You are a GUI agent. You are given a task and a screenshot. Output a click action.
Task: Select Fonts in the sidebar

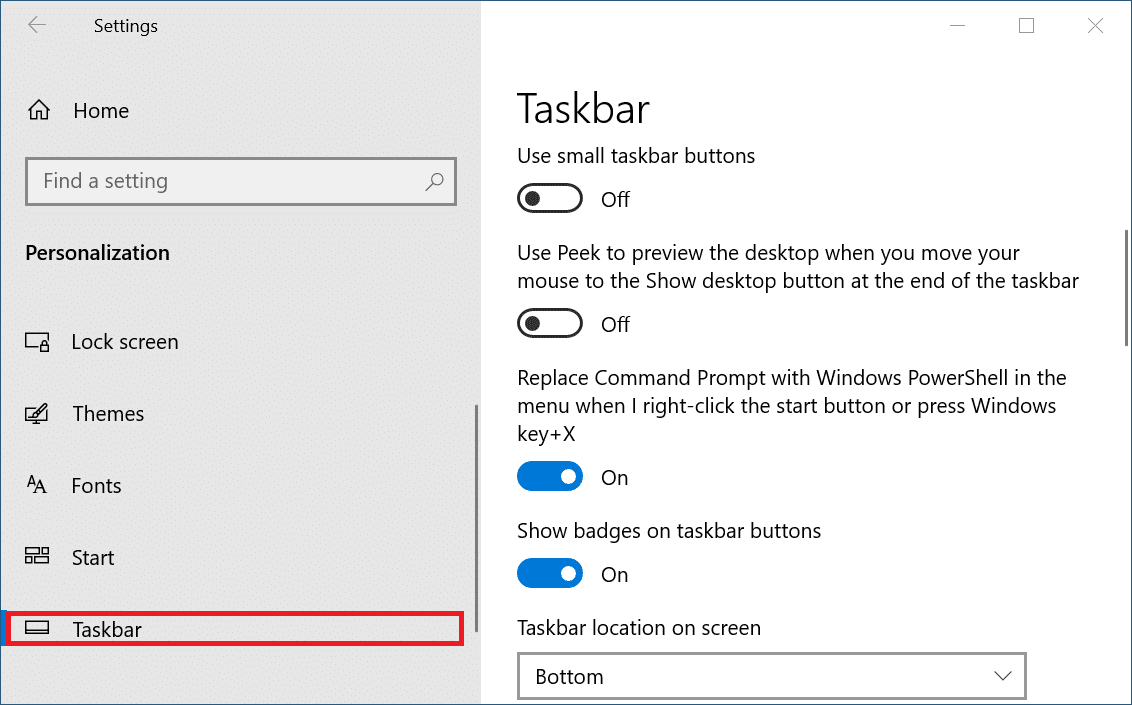pos(96,486)
